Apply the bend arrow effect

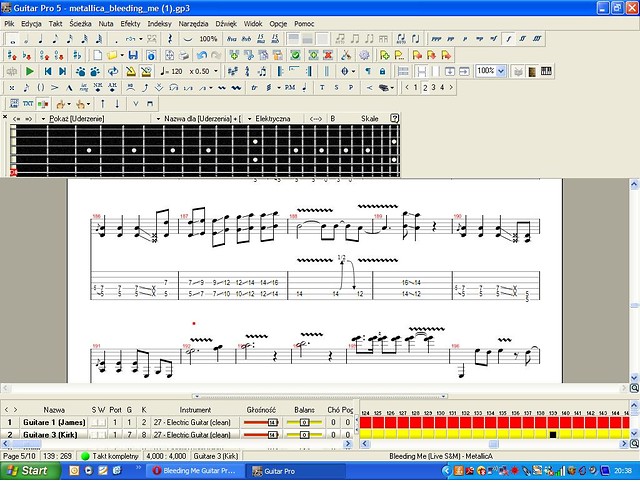[145, 87]
